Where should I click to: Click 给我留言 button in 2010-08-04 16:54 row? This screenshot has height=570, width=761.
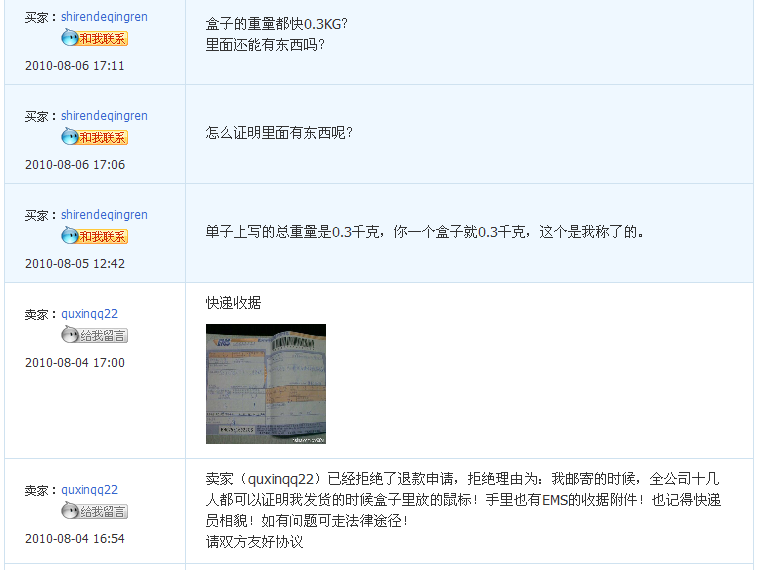click(95, 511)
